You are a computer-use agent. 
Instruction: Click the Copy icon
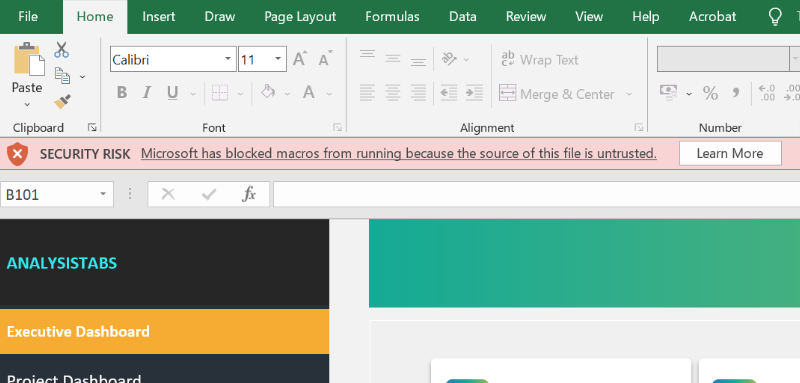tap(62, 75)
